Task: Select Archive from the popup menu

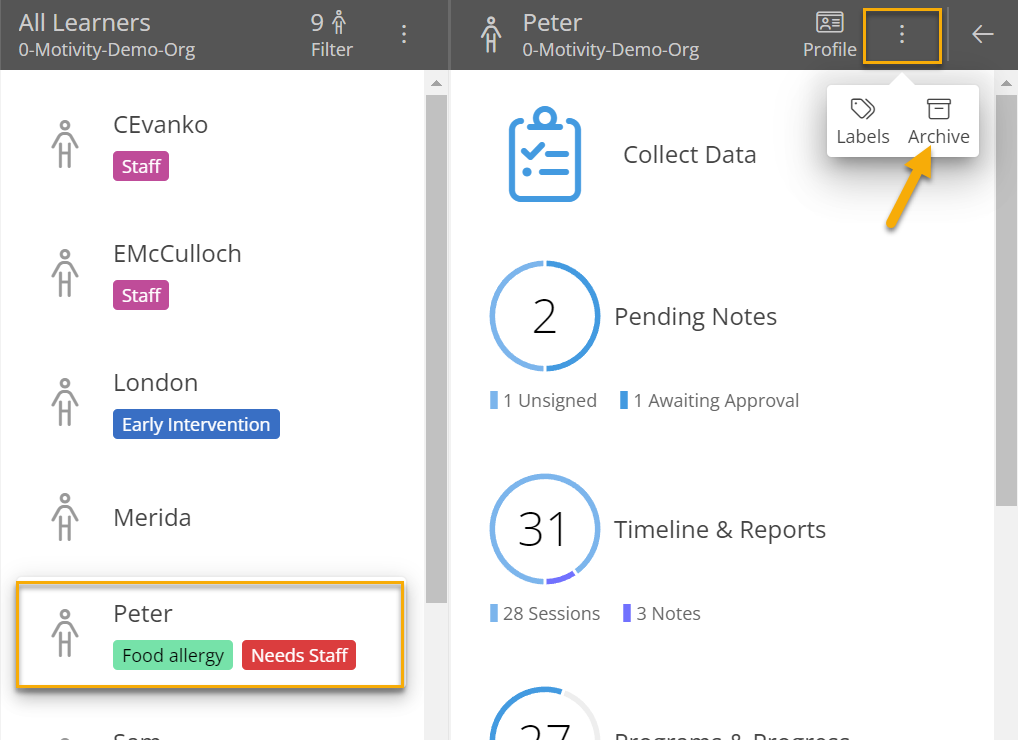Action: coord(938,120)
